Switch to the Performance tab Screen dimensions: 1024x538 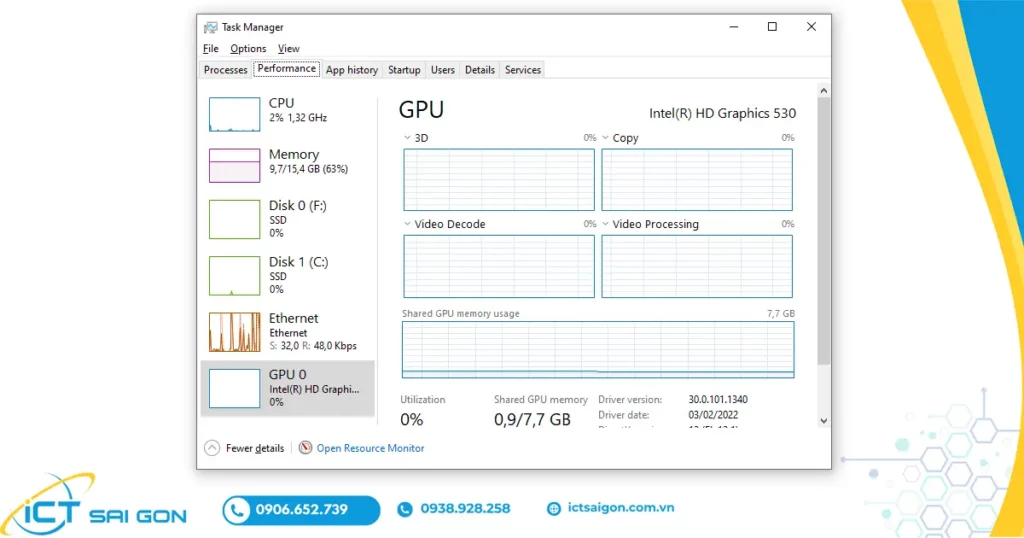click(286, 69)
